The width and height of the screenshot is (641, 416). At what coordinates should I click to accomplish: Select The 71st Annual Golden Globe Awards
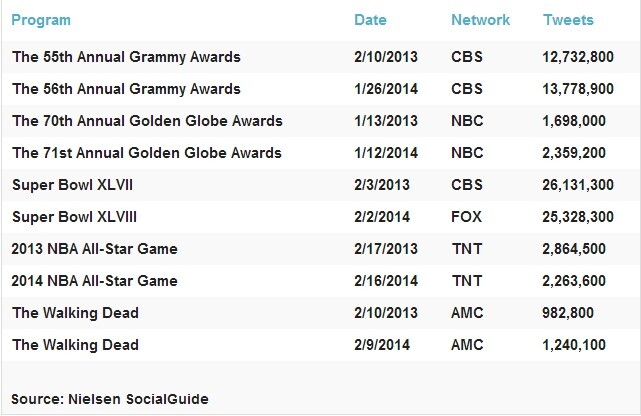tap(146, 153)
